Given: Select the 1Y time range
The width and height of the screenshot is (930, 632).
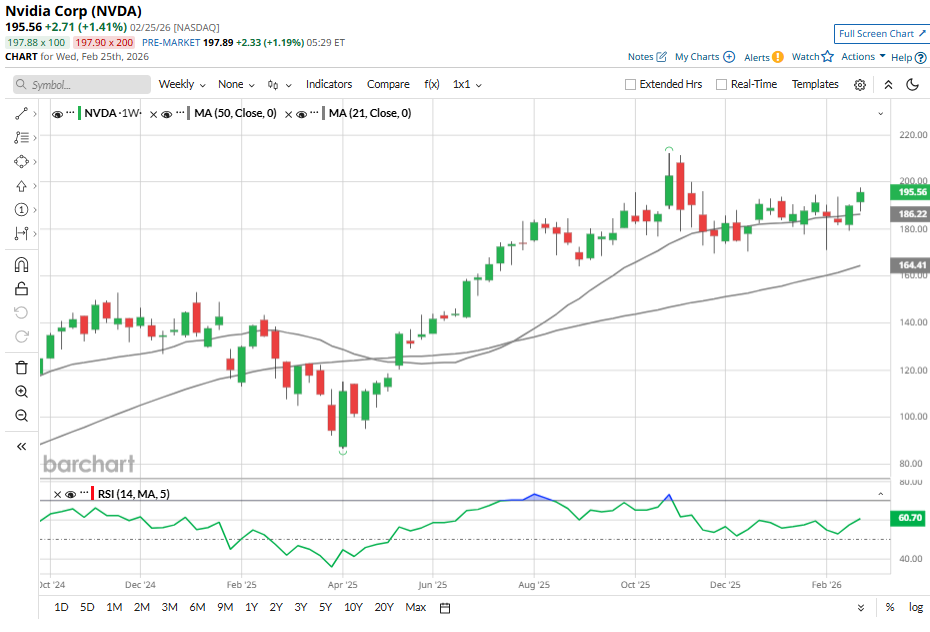Looking at the screenshot, I should point(251,607).
